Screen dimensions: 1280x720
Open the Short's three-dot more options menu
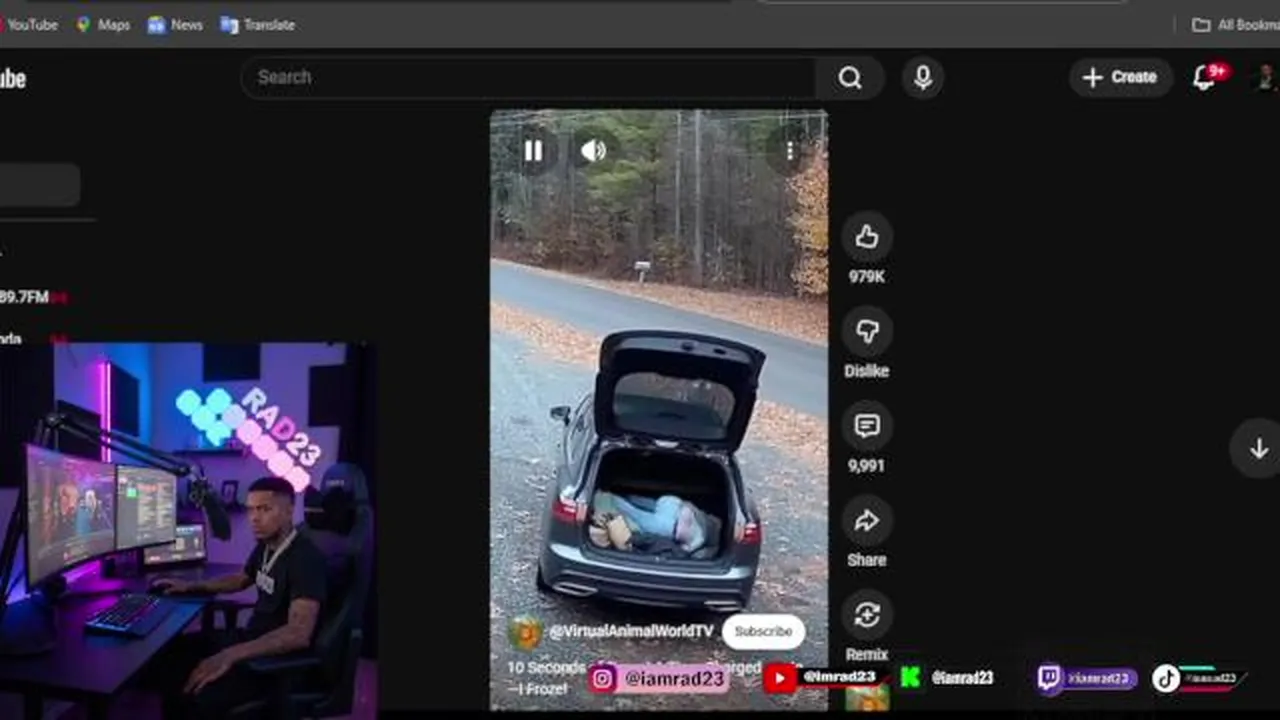[789, 151]
